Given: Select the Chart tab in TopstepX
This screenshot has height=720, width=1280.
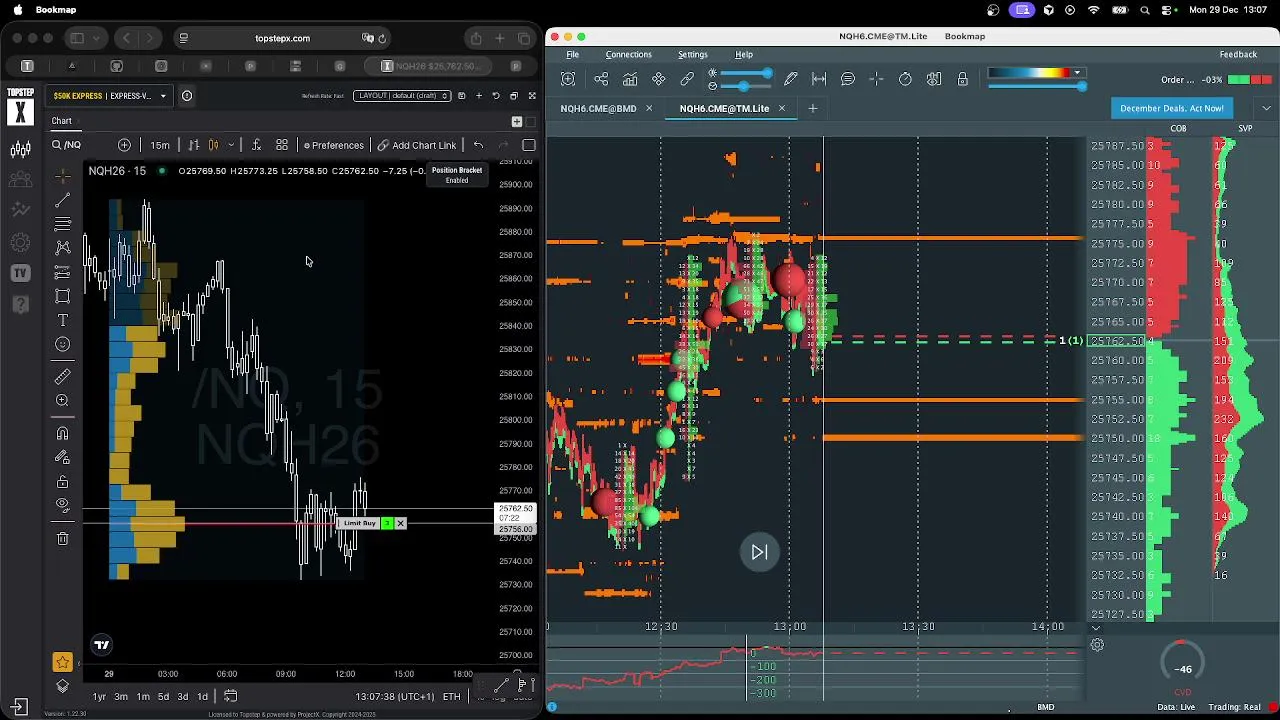Looking at the screenshot, I should [x=62, y=121].
